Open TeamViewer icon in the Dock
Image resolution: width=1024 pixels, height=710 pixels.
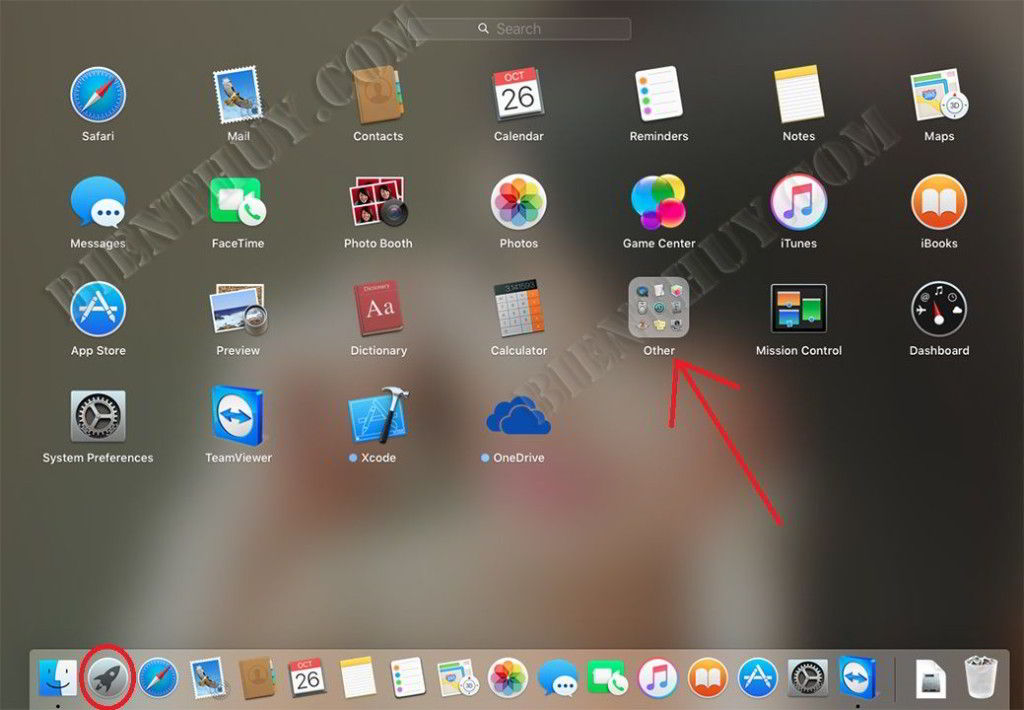pos(857,678)
